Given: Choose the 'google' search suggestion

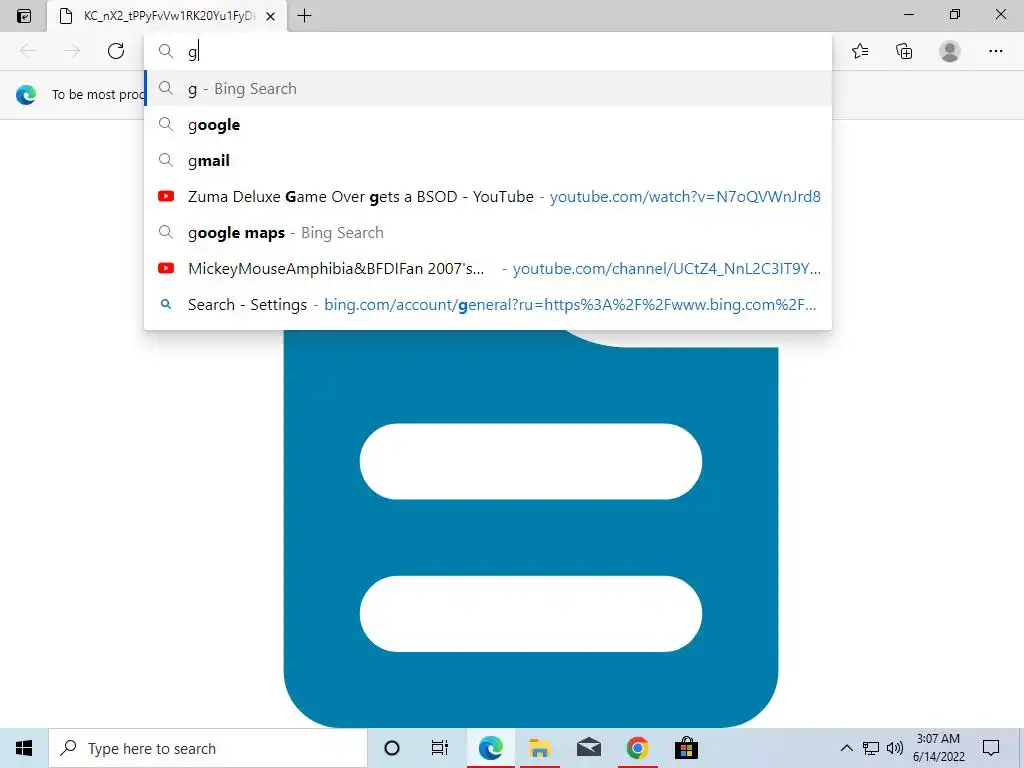Looking at the screenshot, I should pos(488,124).
